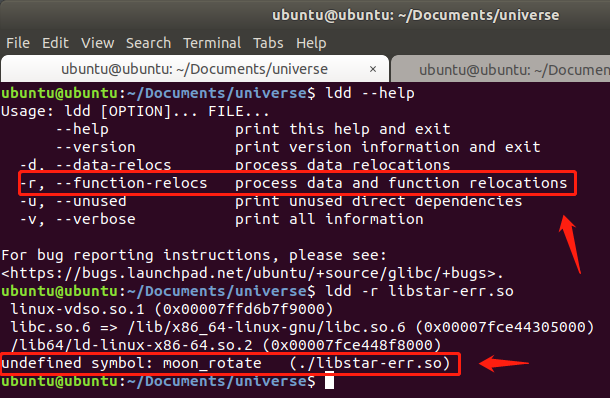Open the View menu
Image resolution: width=610 pixels, height=398 pixels.
tap(97, 43)
